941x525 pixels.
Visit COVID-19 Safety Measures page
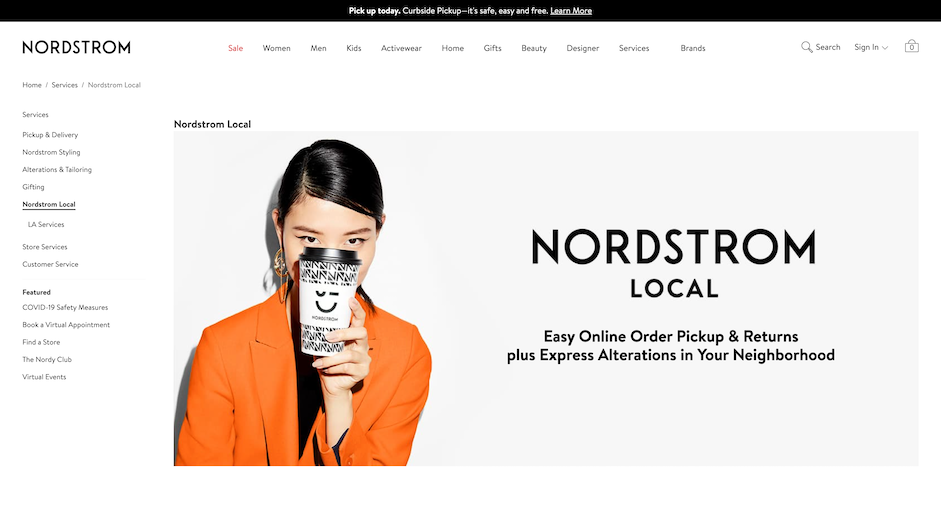tap(65, 307)
